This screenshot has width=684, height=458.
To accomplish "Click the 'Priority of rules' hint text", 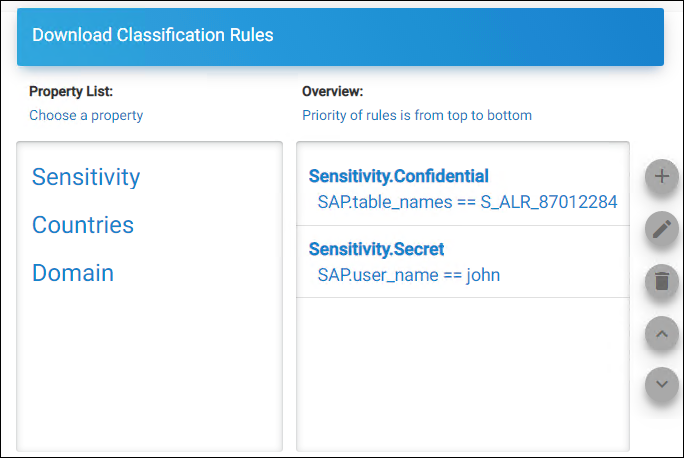I will tap(417, 115).
